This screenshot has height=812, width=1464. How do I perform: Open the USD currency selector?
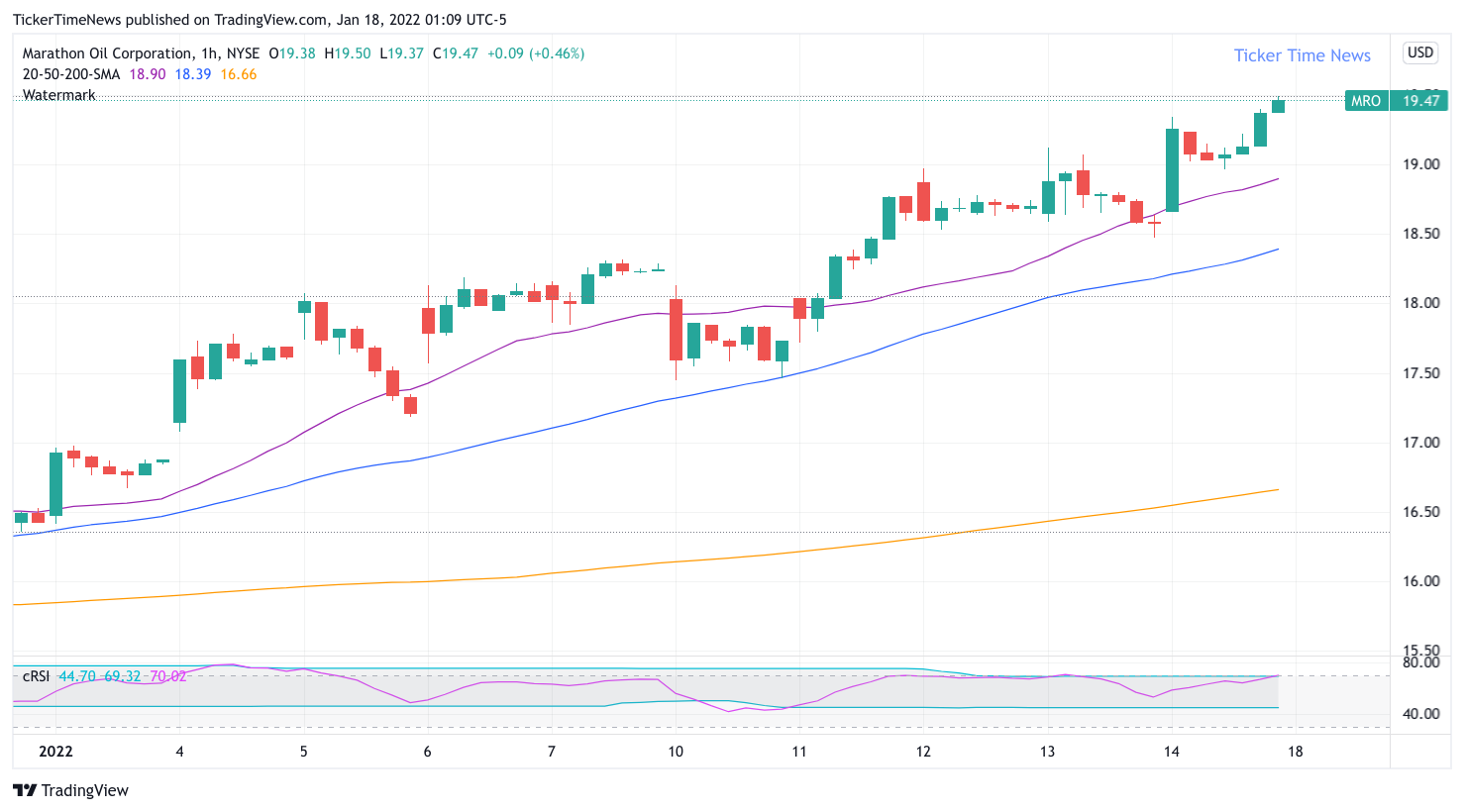(x=1420, y=52)
